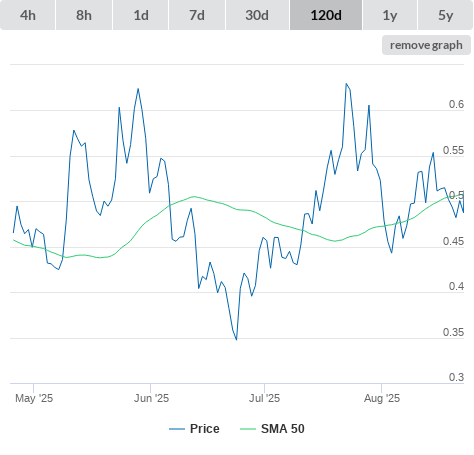
Task: Click the highest price peak in late July
Action: (x=346, y=84)
